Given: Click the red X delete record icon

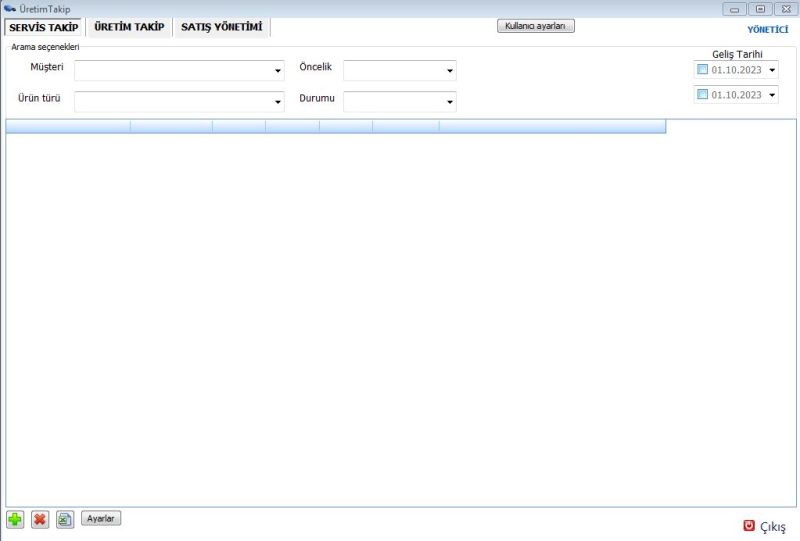Looking at the screenshot, I should click(40, 519).
